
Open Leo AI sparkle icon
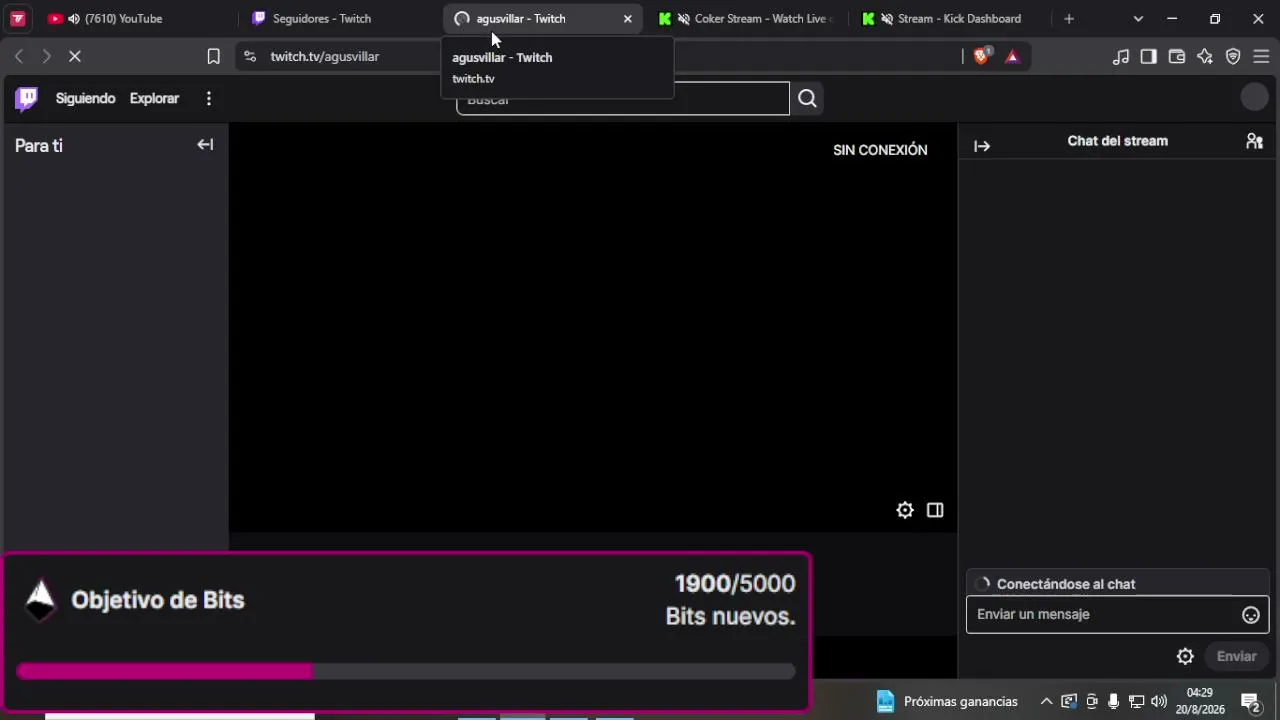coord(1205,56)
